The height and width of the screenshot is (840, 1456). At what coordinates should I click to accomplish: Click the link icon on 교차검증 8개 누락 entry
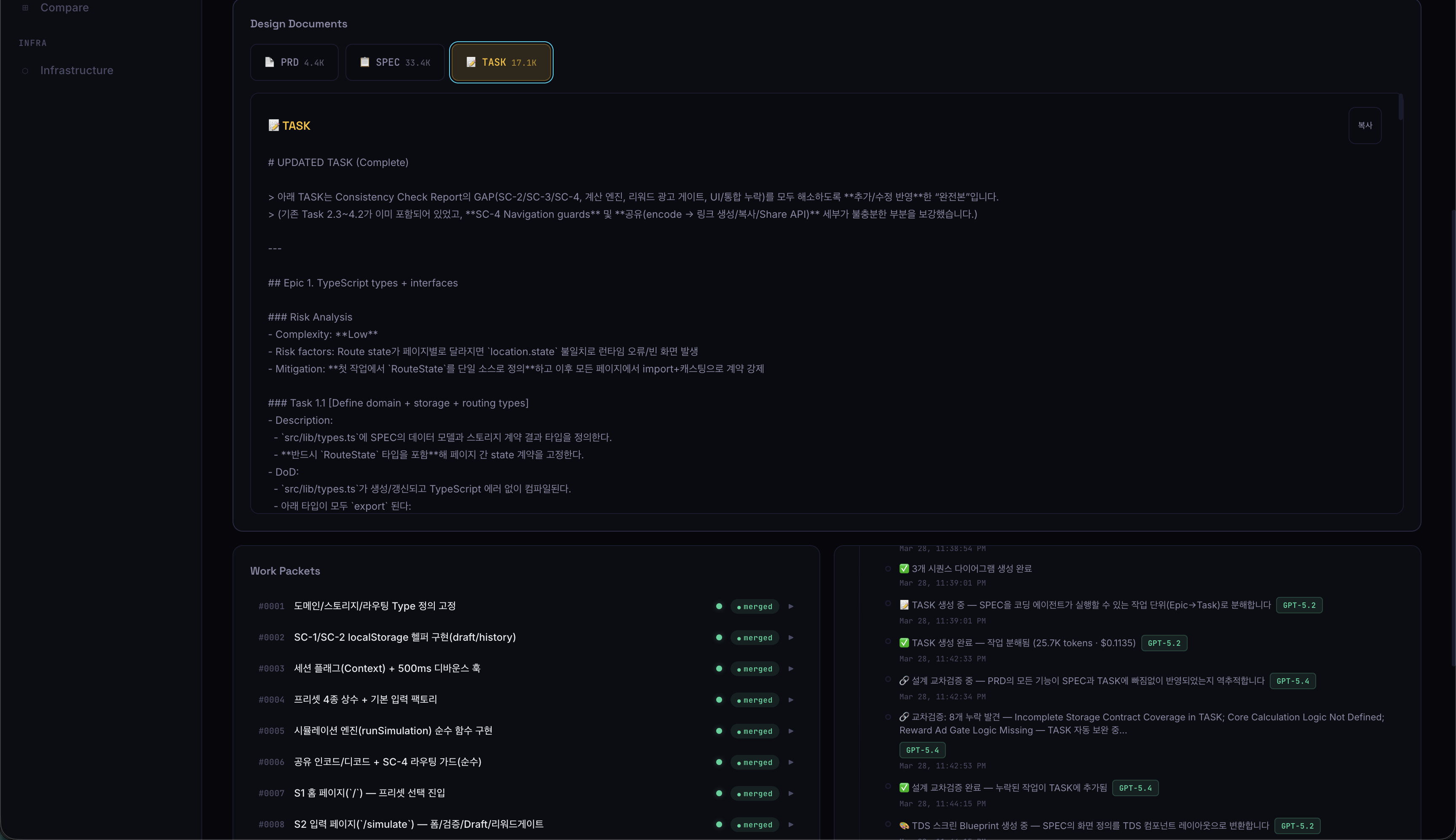coord(904,717)
